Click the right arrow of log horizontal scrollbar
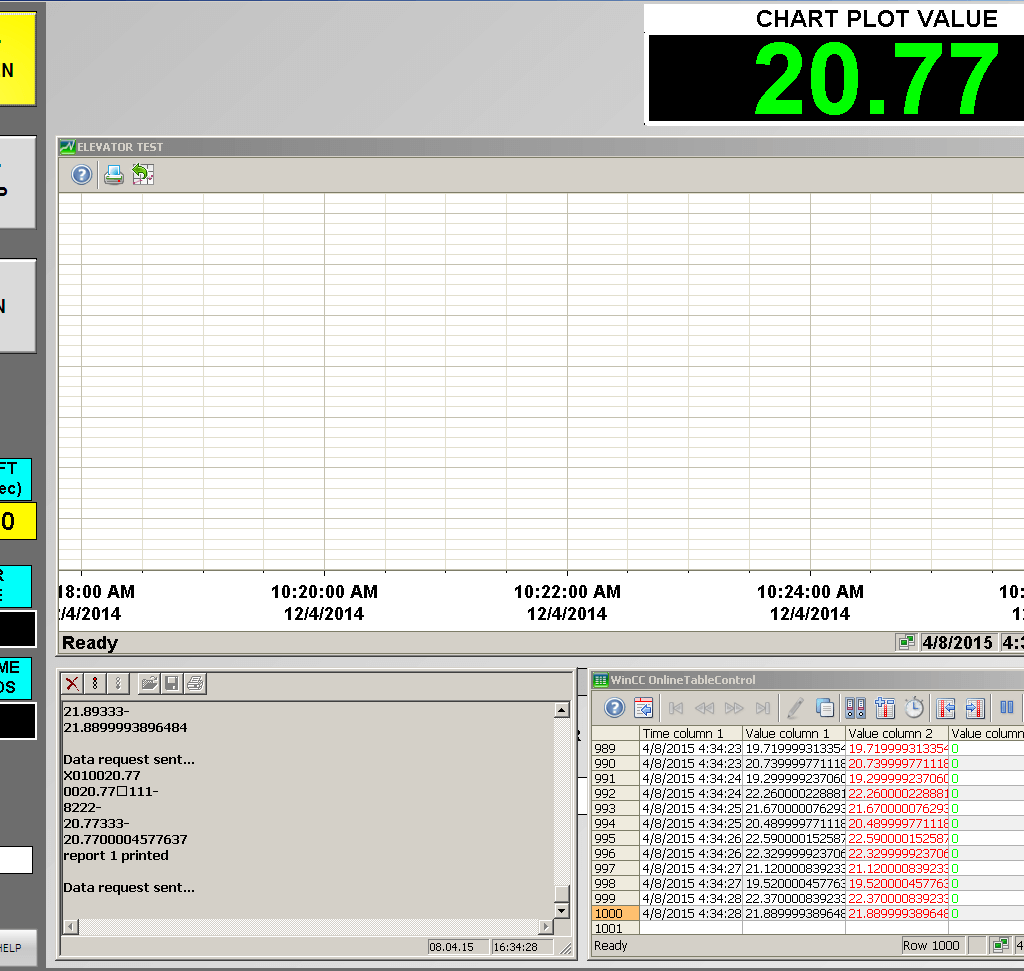The height and width of the screenshot is (971, 1024). [x=546, y=926]
